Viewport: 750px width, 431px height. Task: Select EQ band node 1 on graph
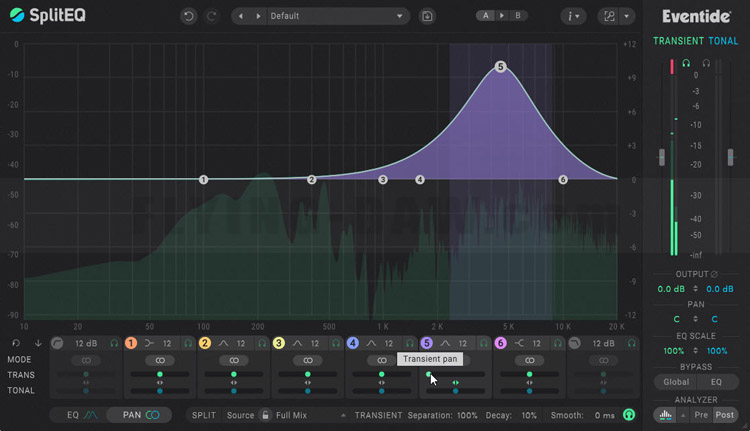[203, 180]
